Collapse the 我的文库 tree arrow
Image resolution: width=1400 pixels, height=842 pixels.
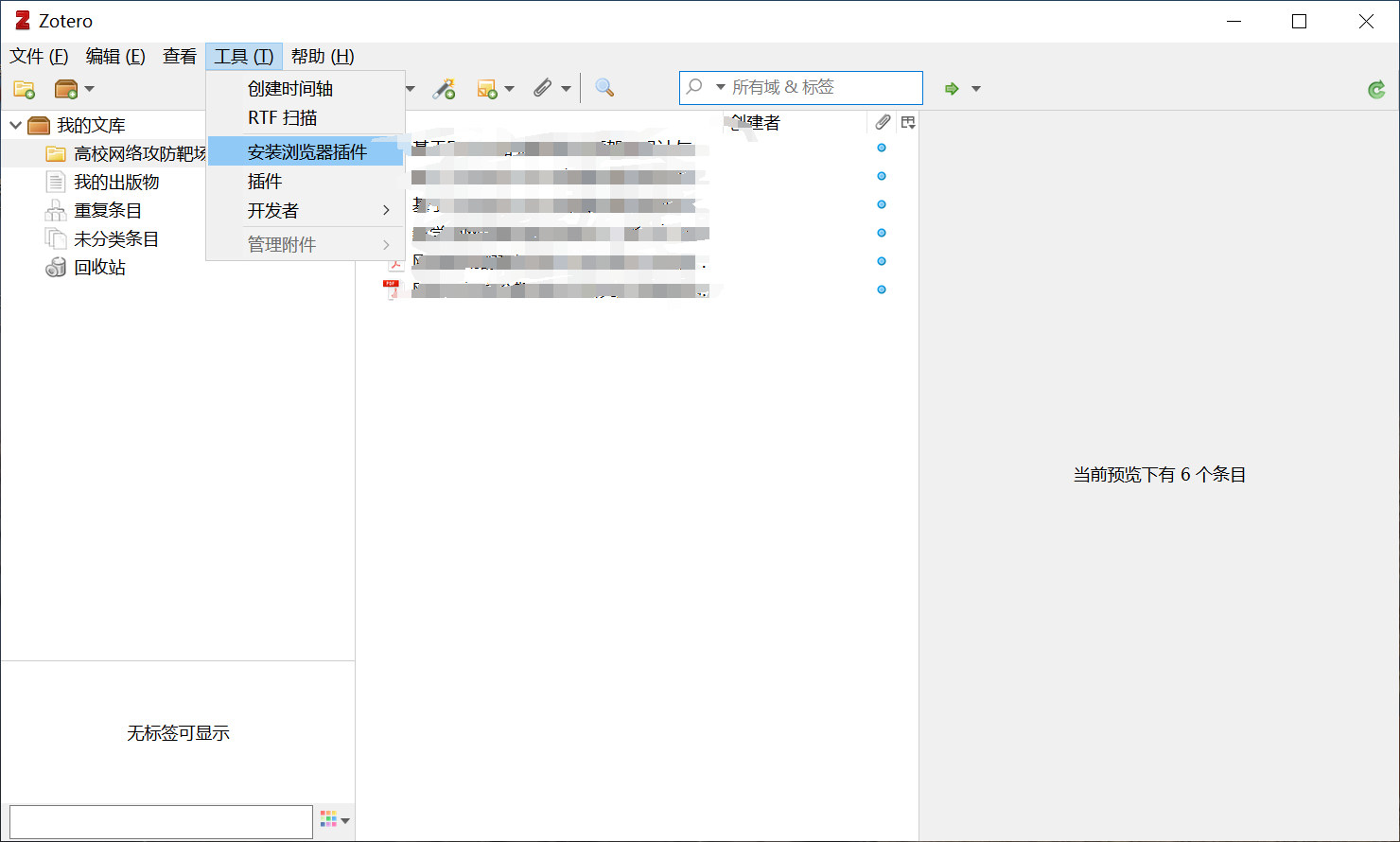[x=16, y=125]
